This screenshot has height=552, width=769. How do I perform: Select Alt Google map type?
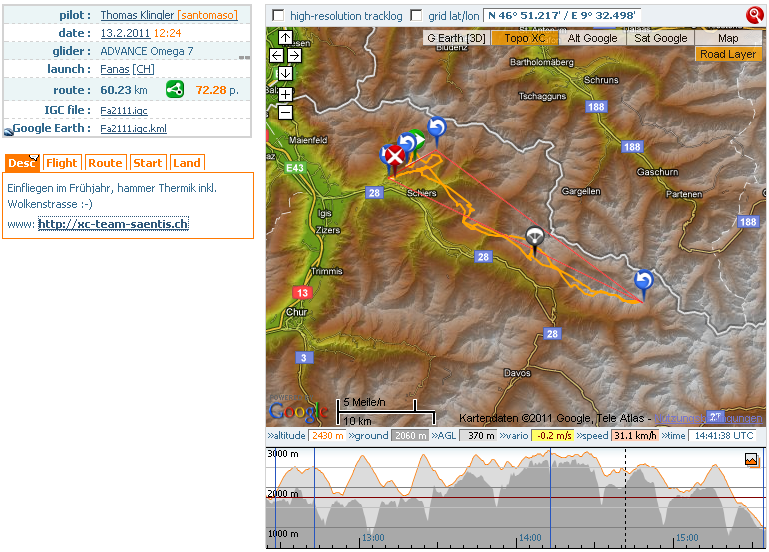point(592,38)
